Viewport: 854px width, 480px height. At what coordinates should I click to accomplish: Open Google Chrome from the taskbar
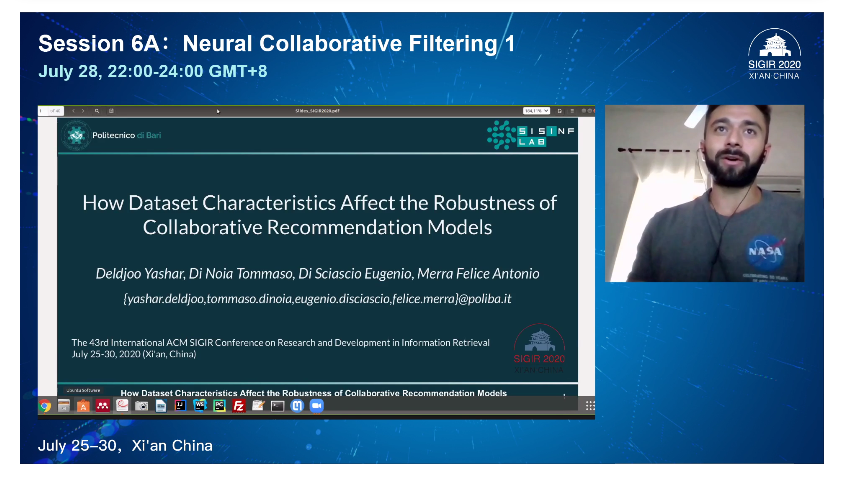(45, 406)
